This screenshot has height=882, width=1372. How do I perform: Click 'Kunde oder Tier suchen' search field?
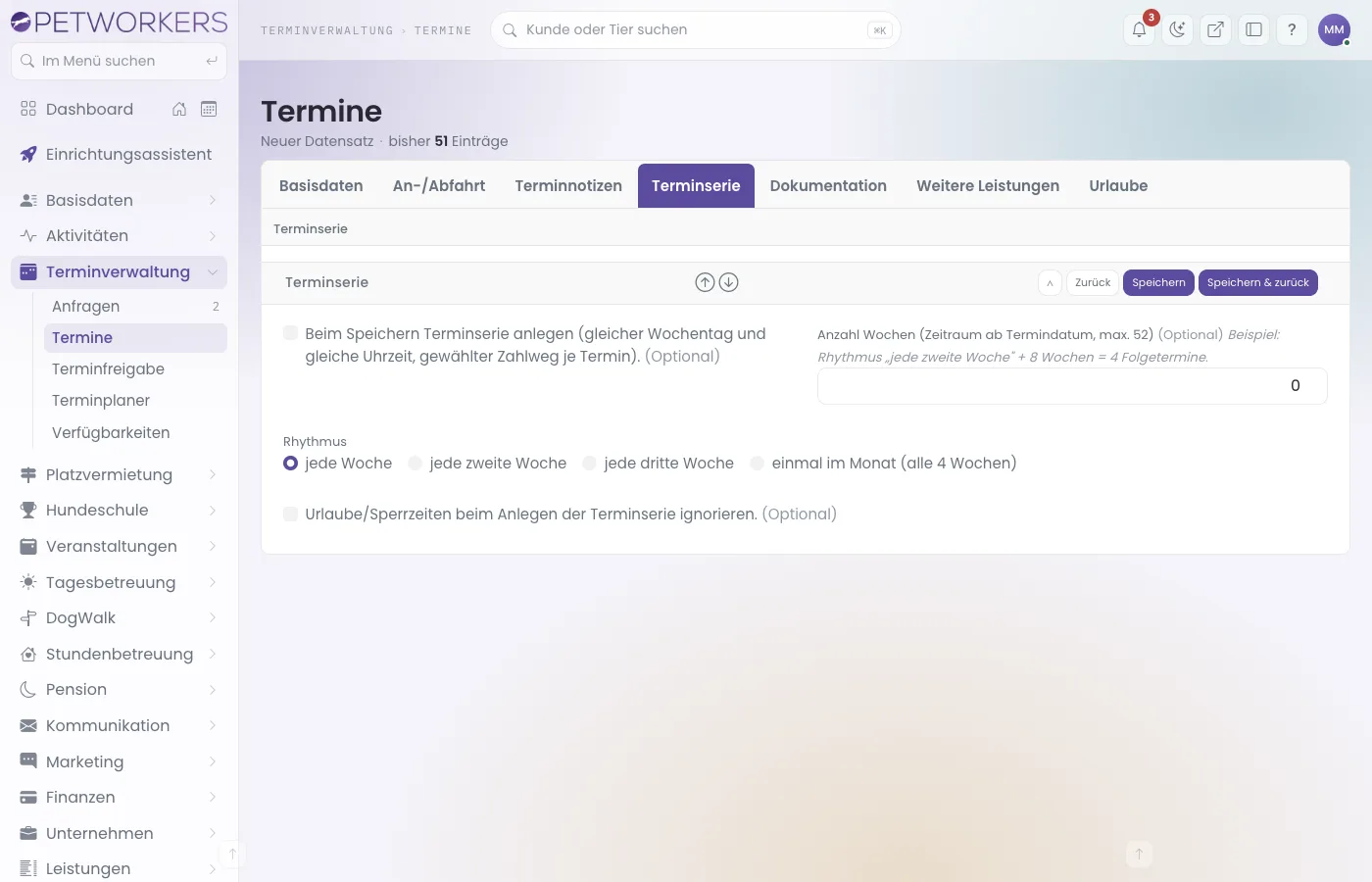click(695, 29)
